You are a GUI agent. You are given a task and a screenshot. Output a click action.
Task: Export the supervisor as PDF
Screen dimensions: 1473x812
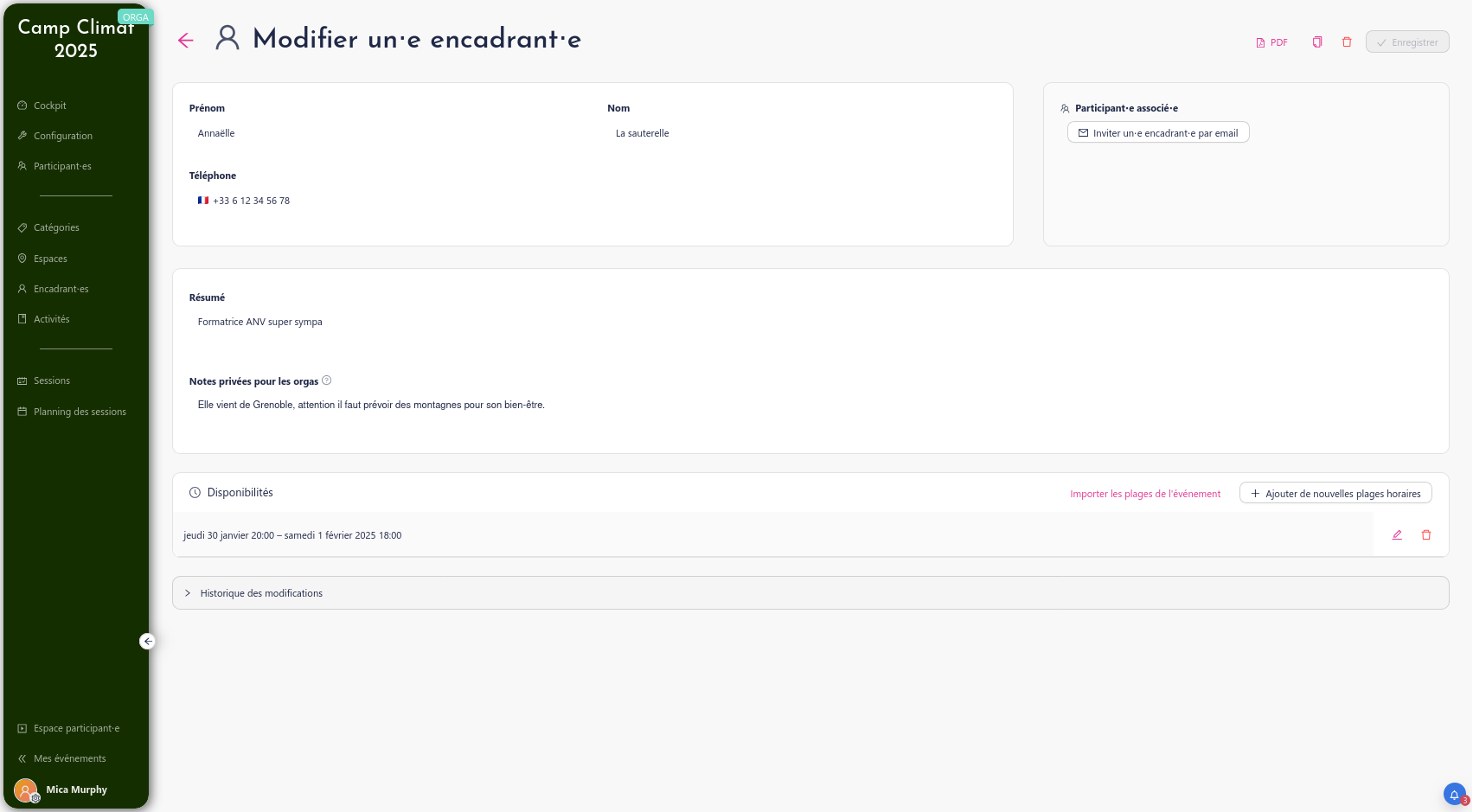point(1271,42)
